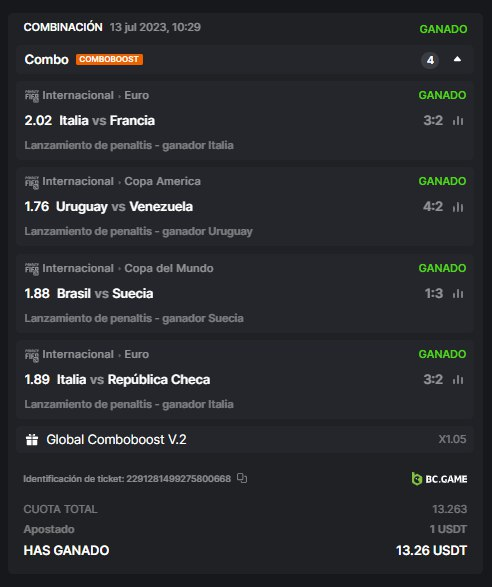Open the Italia vs República Checa match

coord(133,380)
